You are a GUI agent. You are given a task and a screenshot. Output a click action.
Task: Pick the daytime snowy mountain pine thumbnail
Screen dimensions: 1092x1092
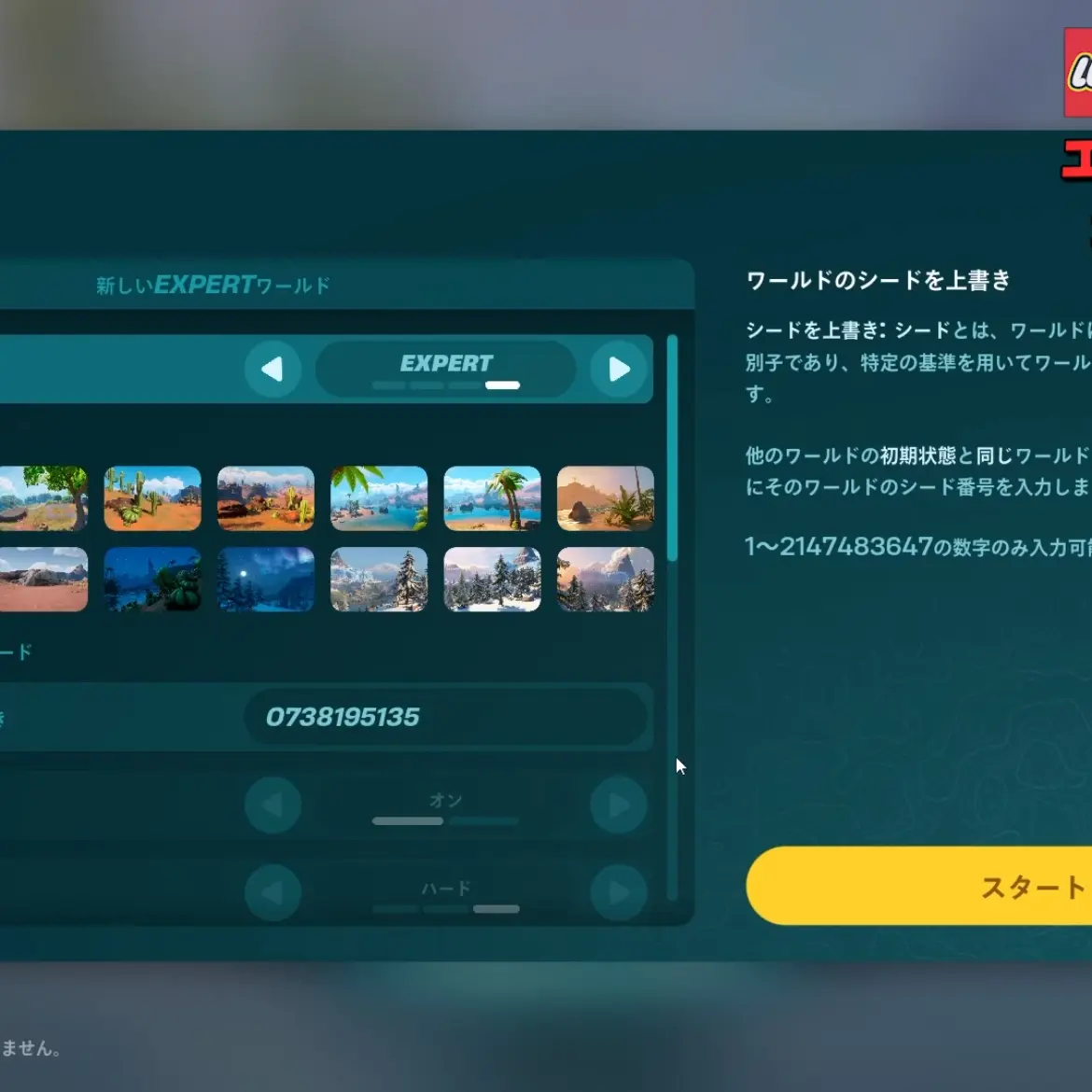click(379, 580)
